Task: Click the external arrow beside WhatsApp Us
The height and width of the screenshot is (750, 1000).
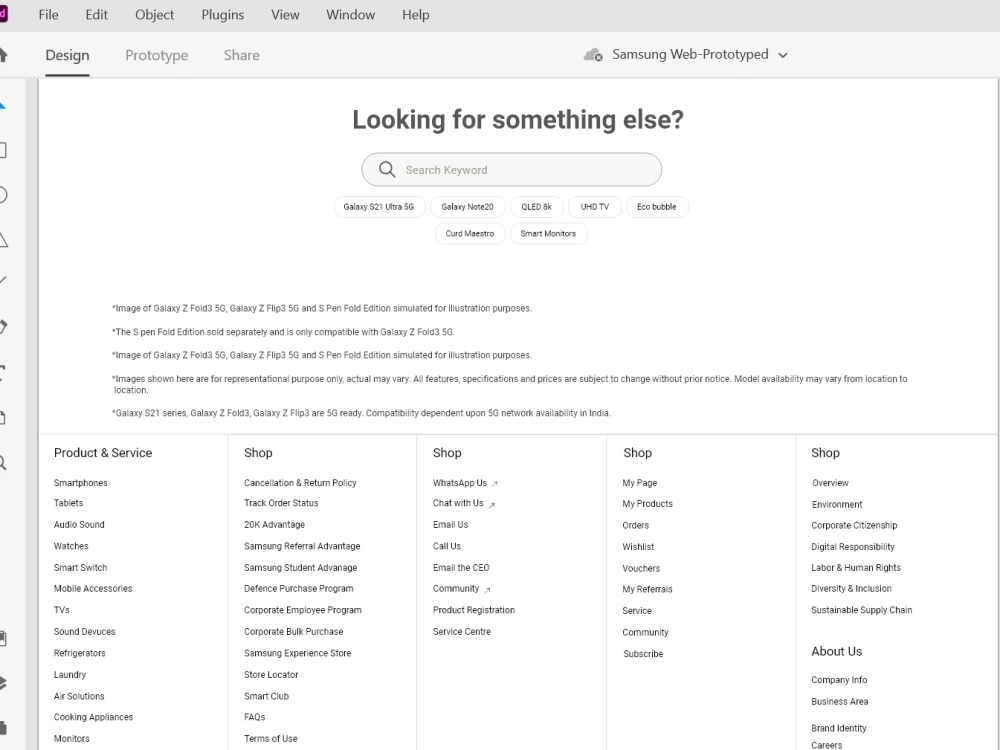Action: 495,483
